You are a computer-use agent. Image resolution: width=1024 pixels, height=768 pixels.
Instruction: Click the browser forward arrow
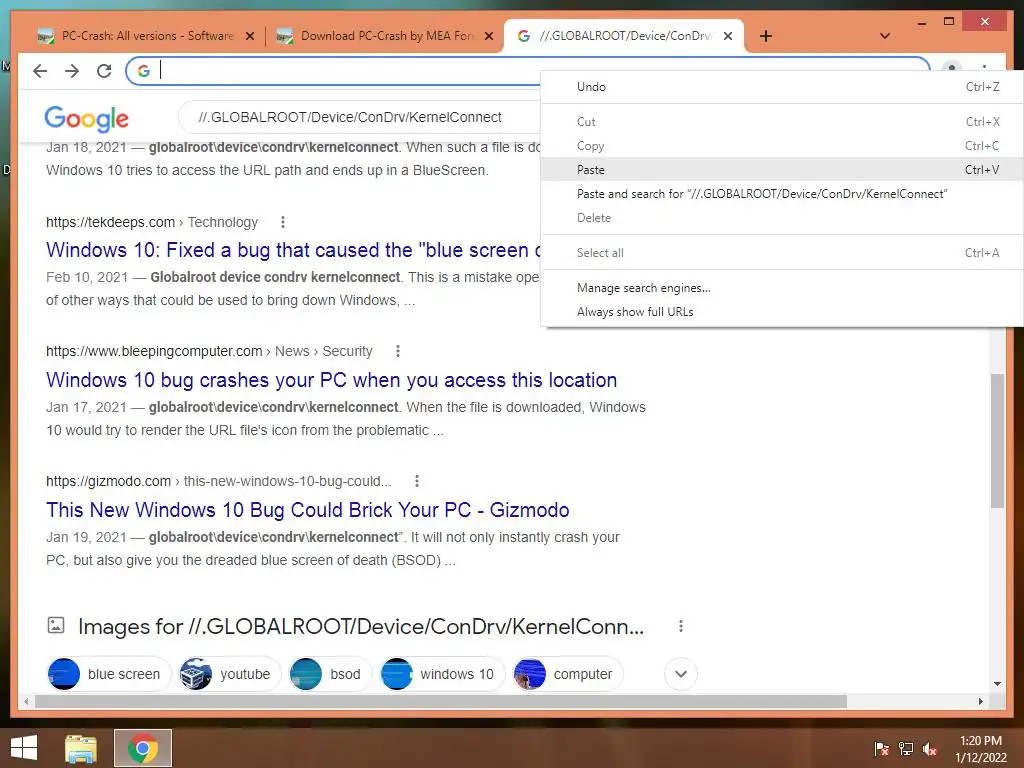point(72,71)
